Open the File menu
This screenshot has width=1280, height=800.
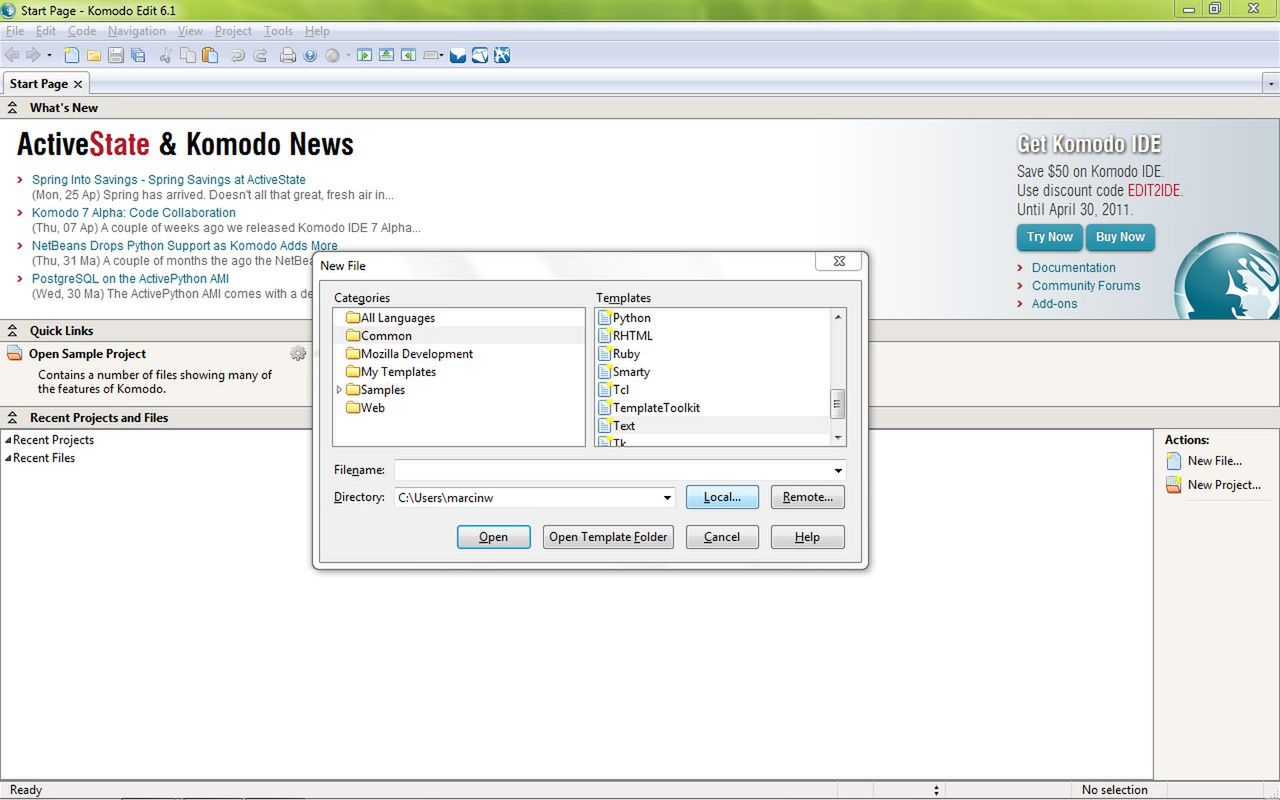click(x=15, y=31)
